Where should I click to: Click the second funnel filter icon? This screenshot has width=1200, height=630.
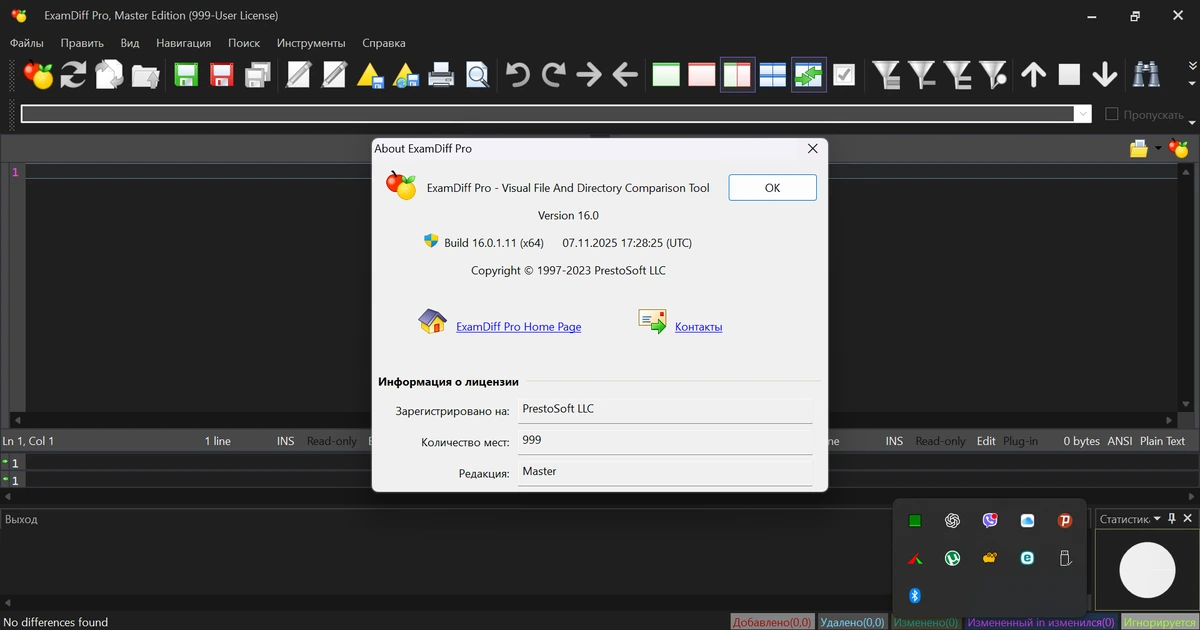[x=921, y=75]
